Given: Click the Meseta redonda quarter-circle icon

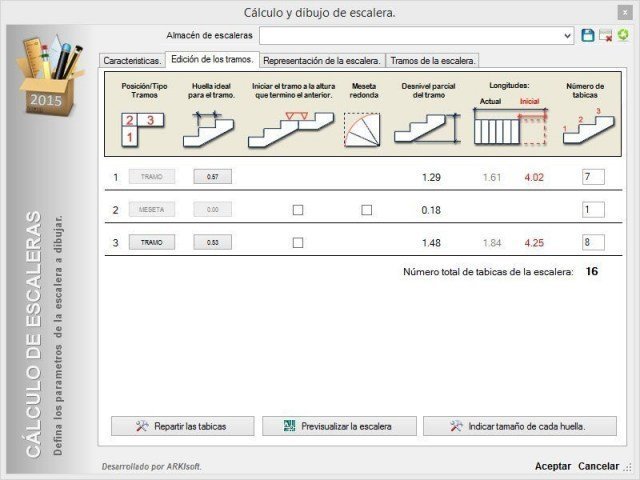Looking at the screenshot, I should 362,129.
